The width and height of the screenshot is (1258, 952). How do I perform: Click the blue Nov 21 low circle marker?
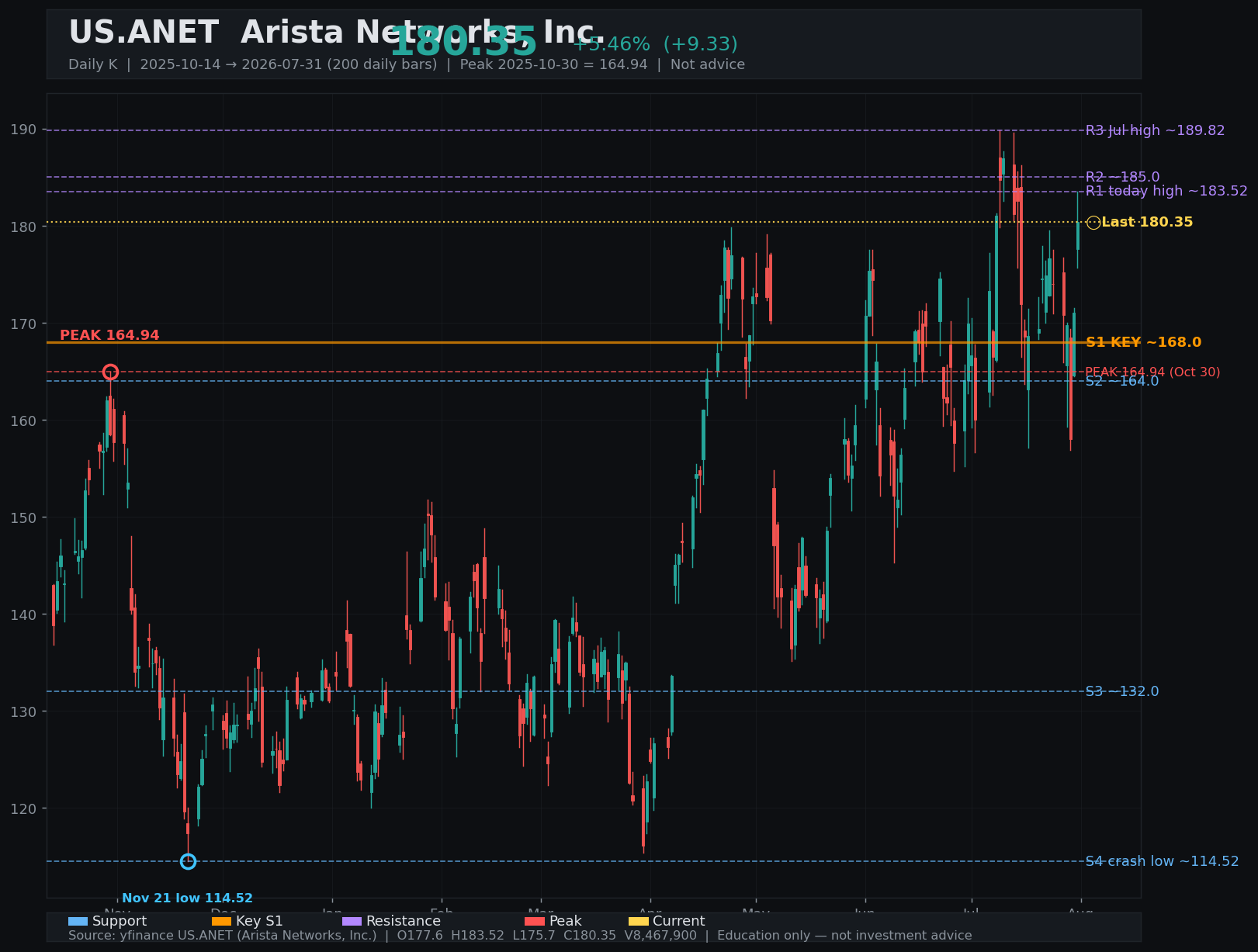coord(188,861)
